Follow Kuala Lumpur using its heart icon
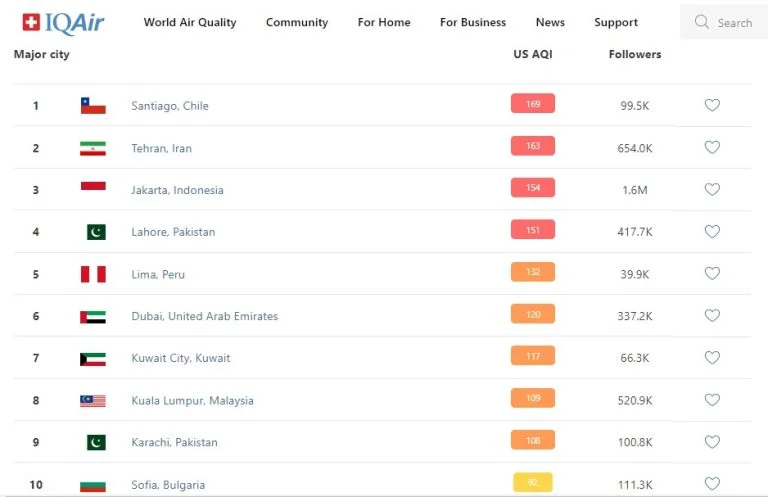Viewport: 768px width, 497px height. (712, 400)
